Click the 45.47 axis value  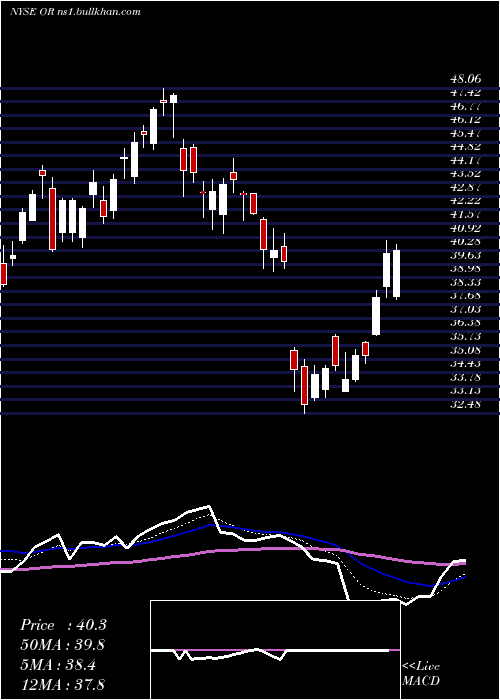pos(464,133)
